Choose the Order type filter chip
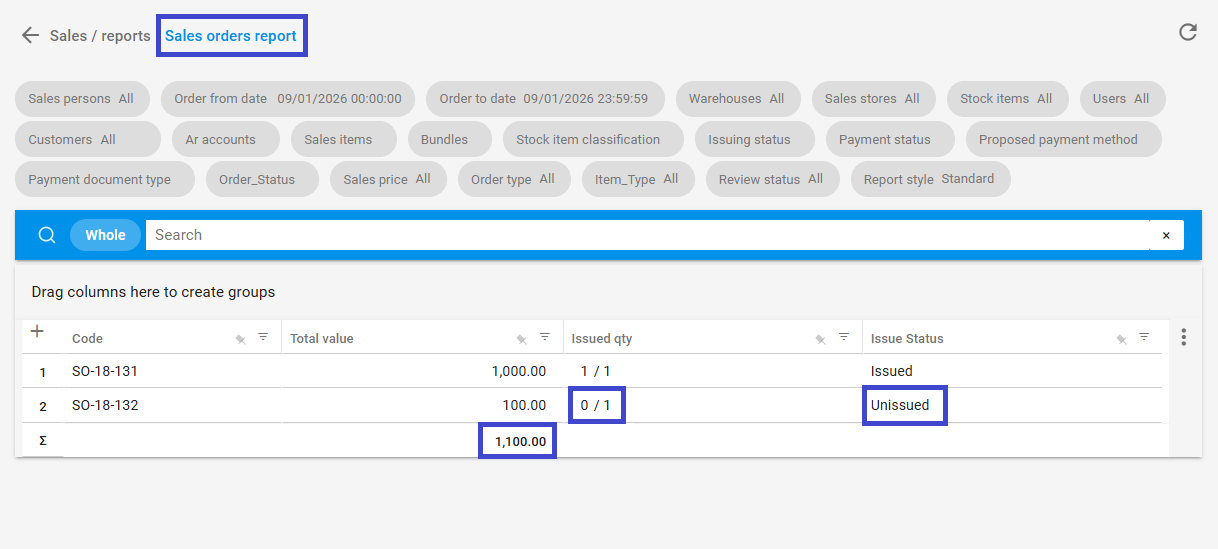 514,179
